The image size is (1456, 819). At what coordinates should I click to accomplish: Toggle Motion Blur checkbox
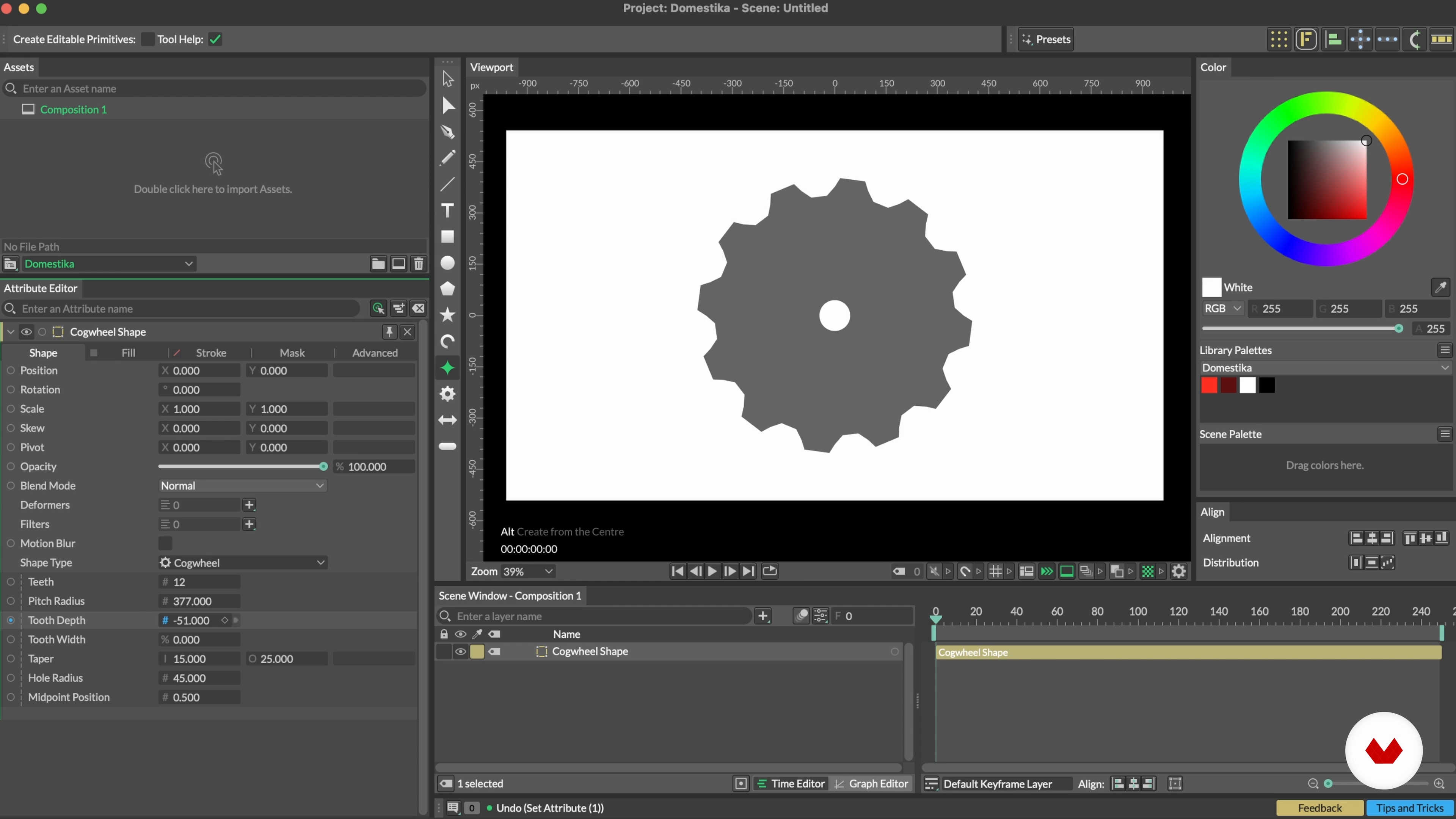click(165, 543)
